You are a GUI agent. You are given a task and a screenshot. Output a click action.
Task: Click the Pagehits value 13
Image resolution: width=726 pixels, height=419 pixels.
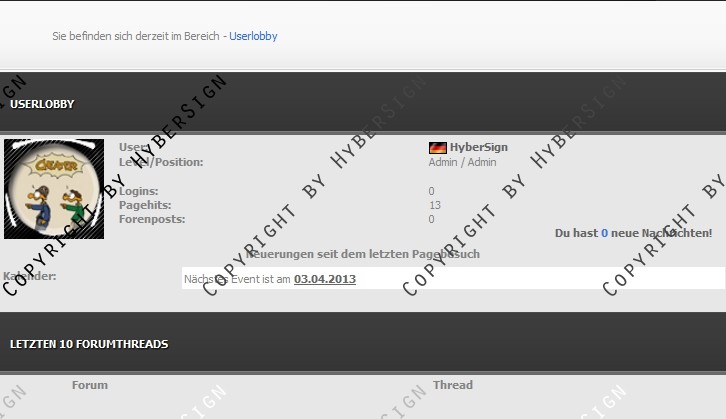[434, 205]
